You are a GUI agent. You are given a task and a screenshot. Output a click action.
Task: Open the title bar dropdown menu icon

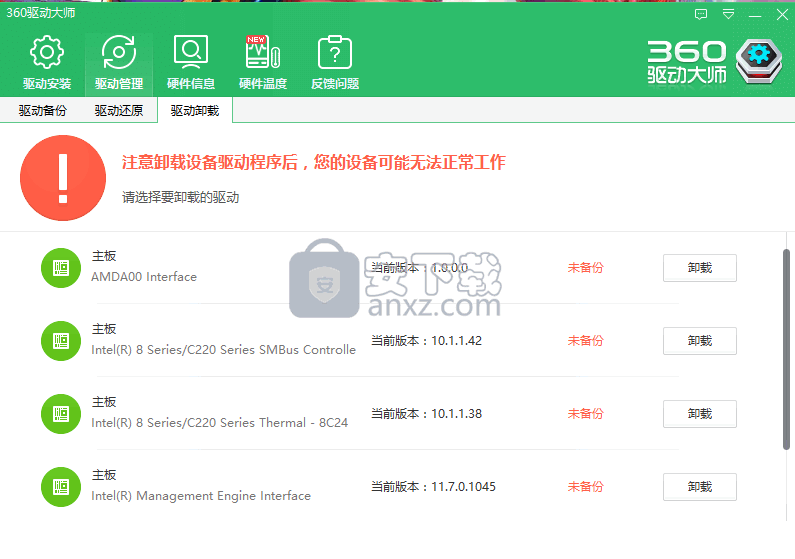tap(728, 14)
